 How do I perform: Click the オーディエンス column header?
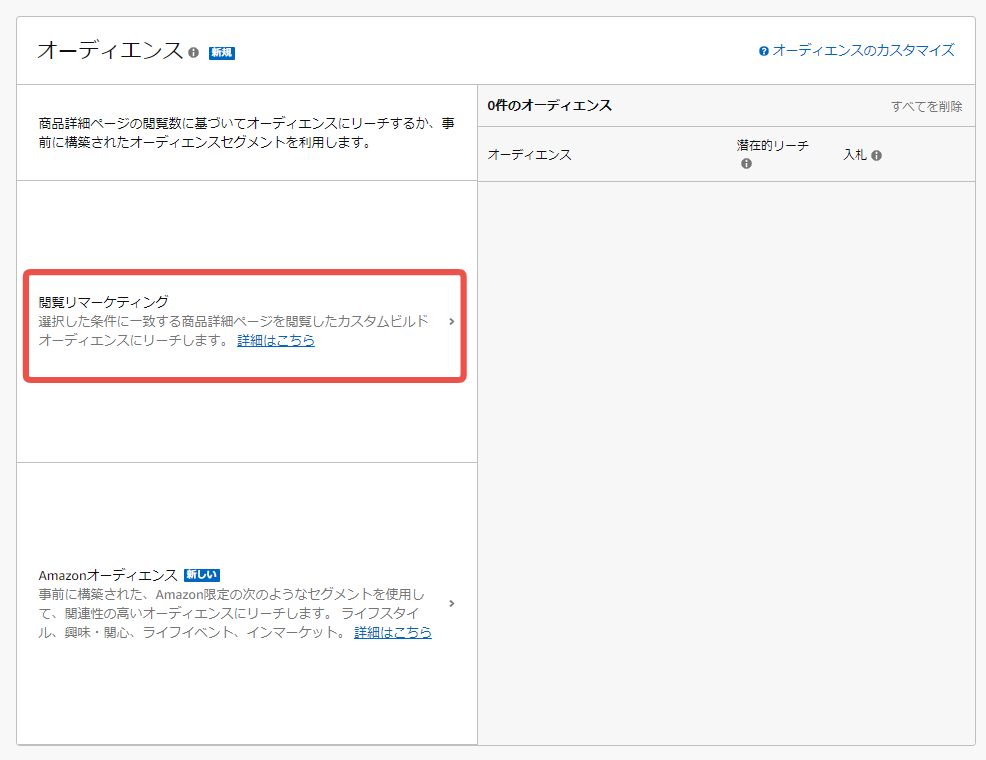point(530,155)
